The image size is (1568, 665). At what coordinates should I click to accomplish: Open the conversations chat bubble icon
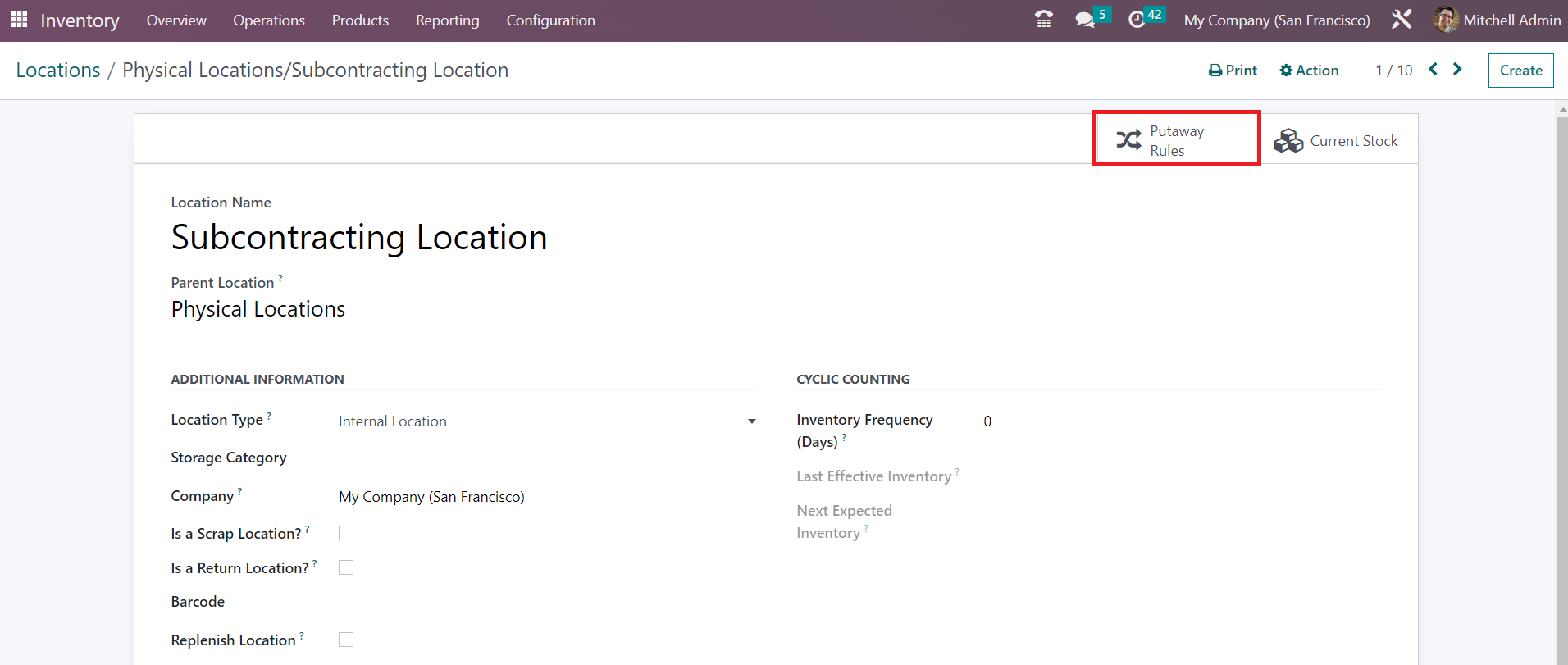(x=1085, y=20)
